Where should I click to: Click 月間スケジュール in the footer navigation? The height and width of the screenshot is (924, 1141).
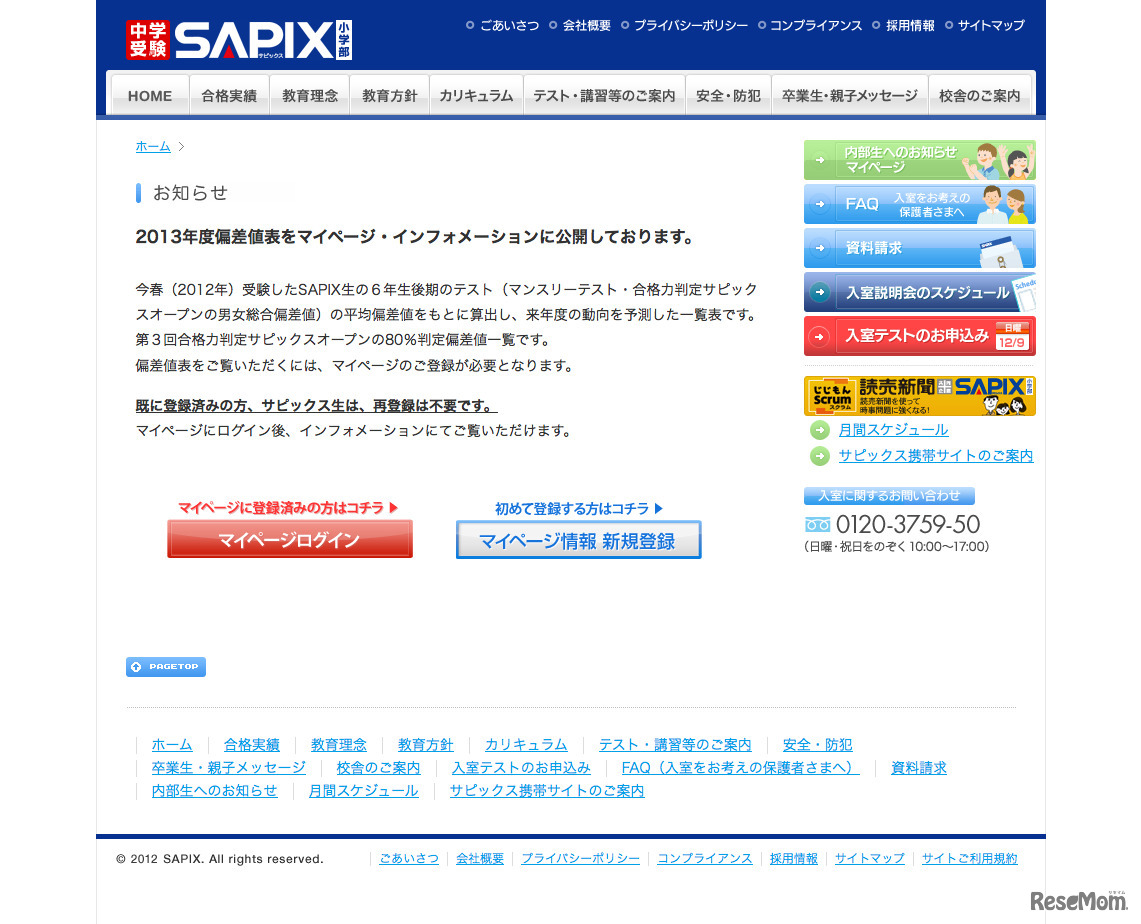pos(364,791)
